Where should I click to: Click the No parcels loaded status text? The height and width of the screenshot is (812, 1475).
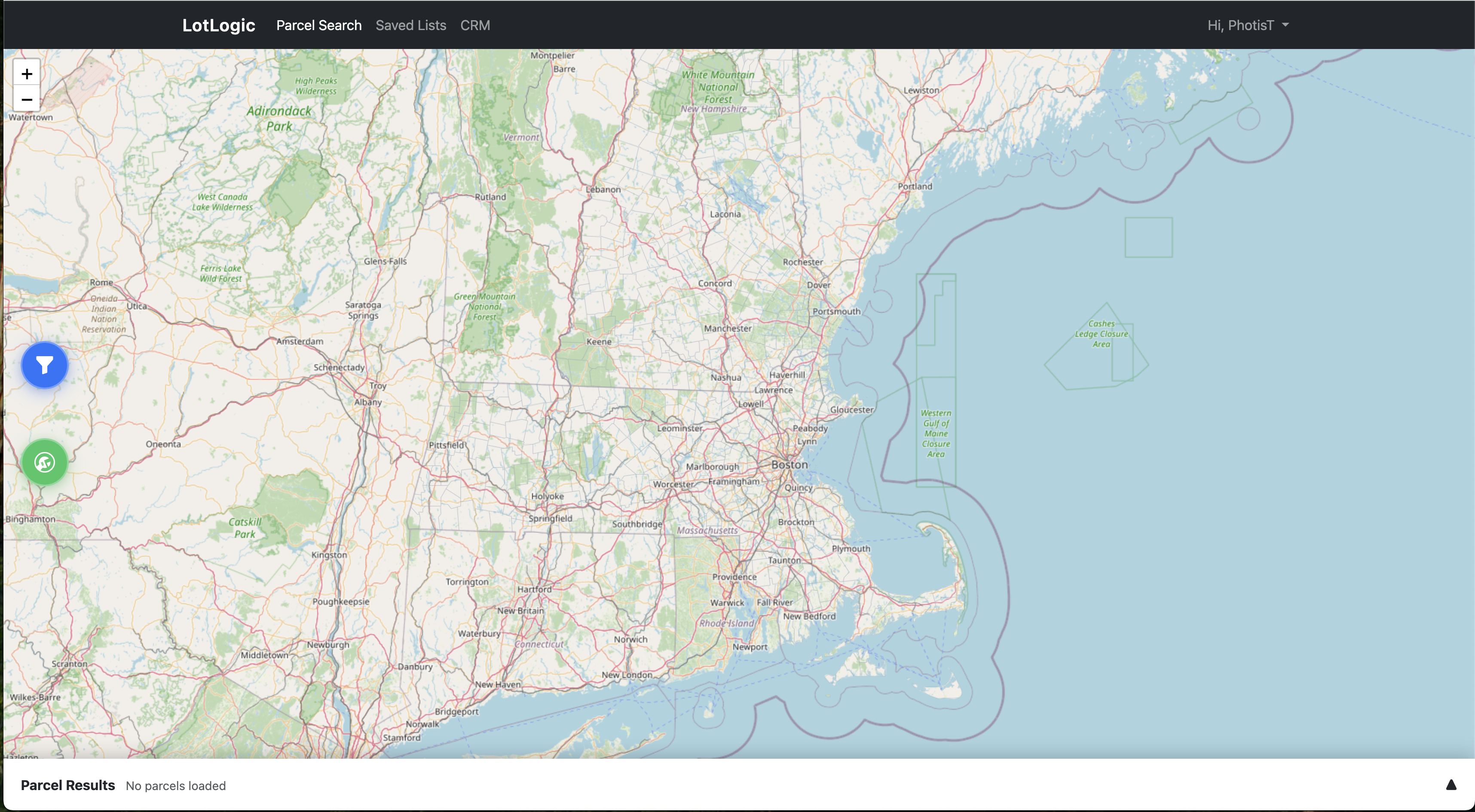pos(175,786)
